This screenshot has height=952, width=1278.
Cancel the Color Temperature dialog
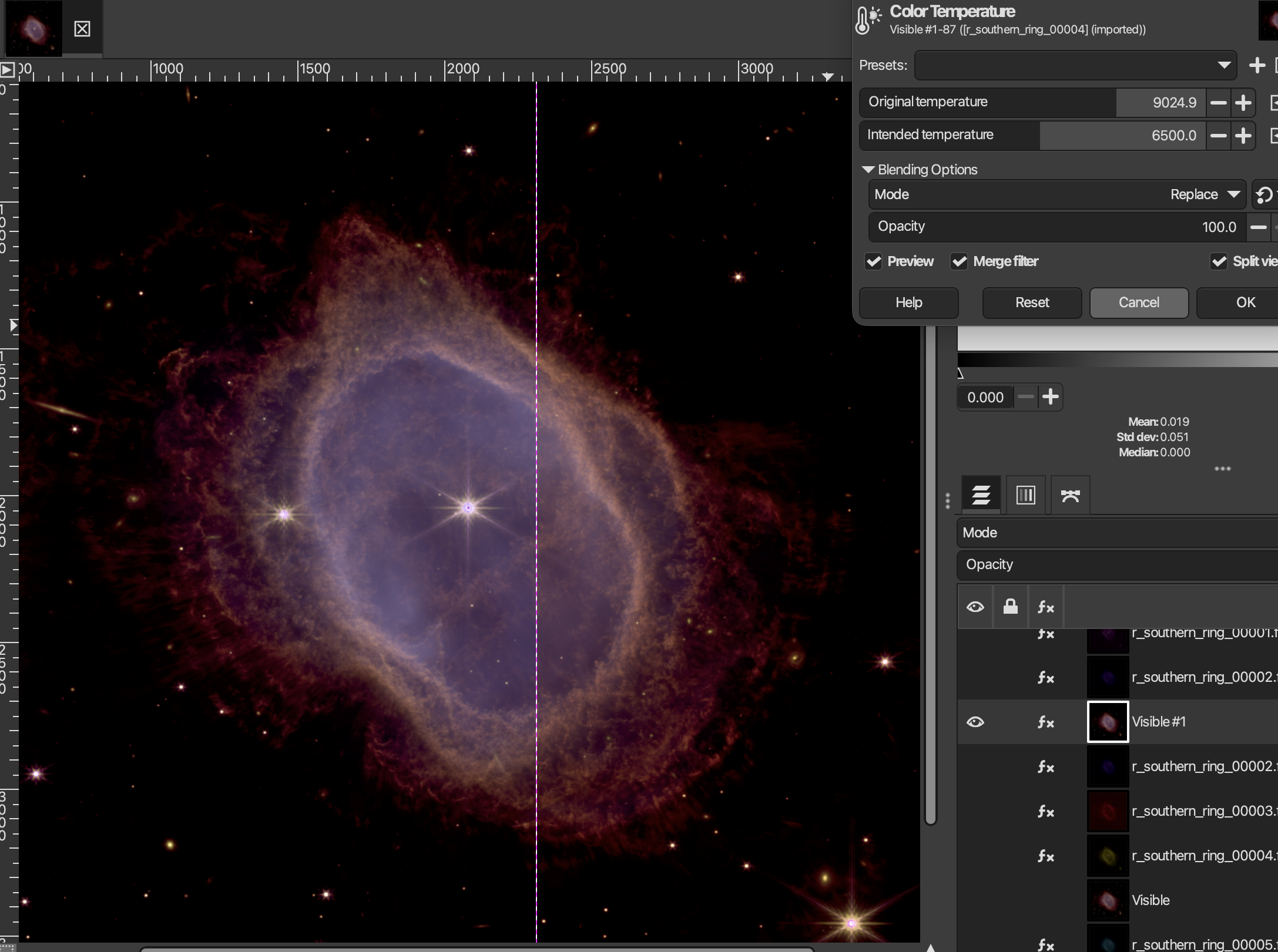[1138, 302]
